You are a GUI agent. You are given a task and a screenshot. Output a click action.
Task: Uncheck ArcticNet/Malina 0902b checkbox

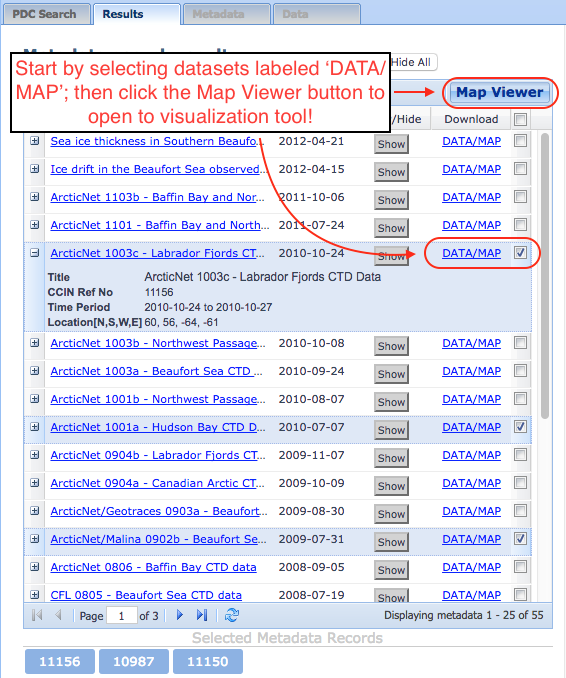(x=521, y=539)
